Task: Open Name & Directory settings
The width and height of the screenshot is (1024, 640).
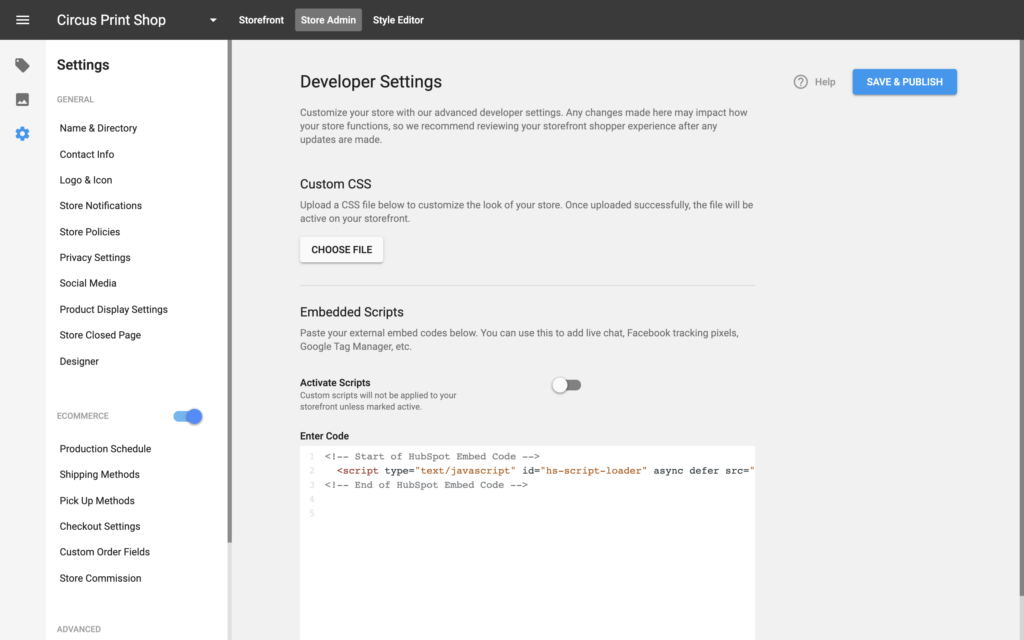Action: pos(98,128)
